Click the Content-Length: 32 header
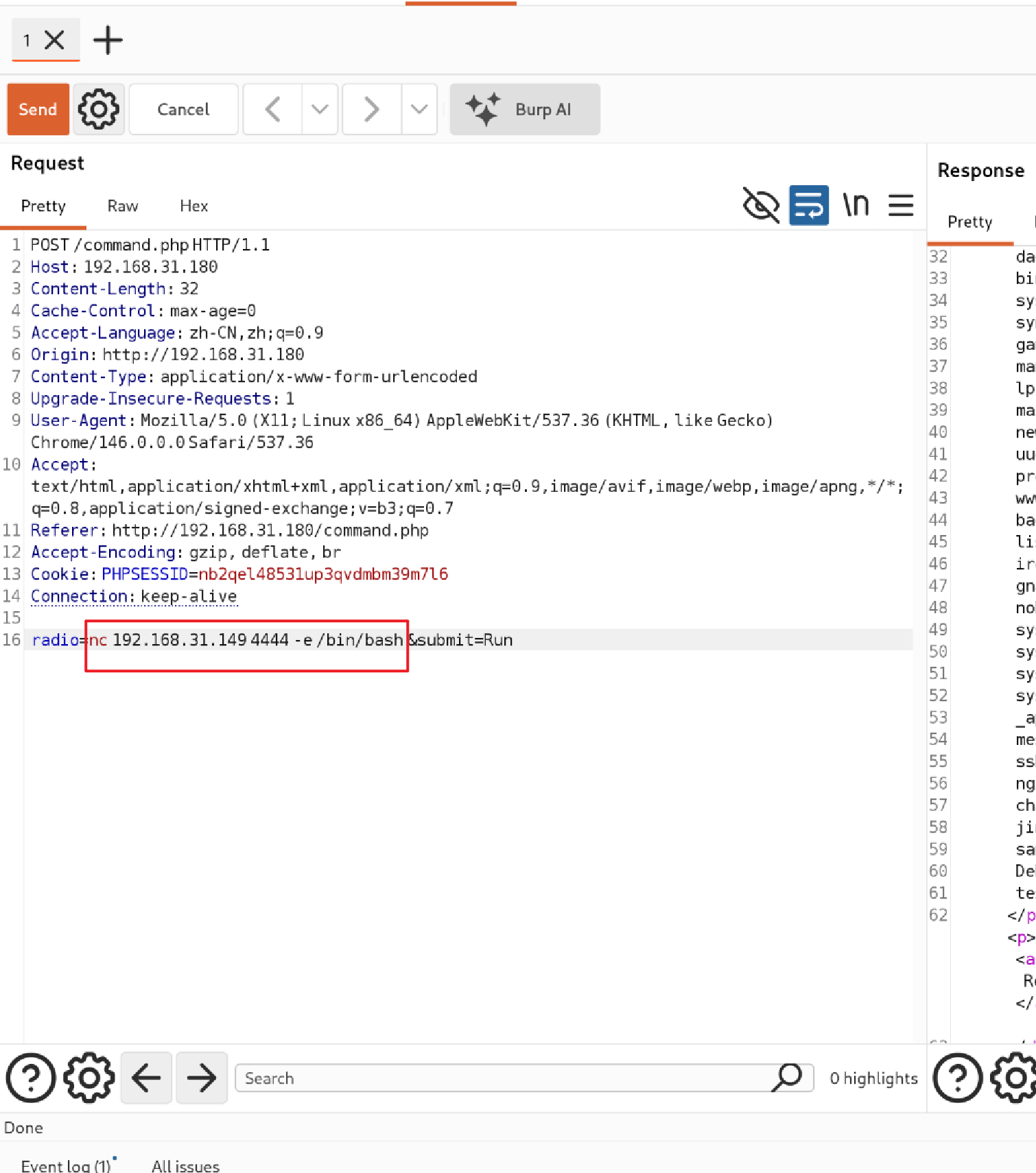The image size is (1036, 1173). pyautogui.click(x=115, y=289)
